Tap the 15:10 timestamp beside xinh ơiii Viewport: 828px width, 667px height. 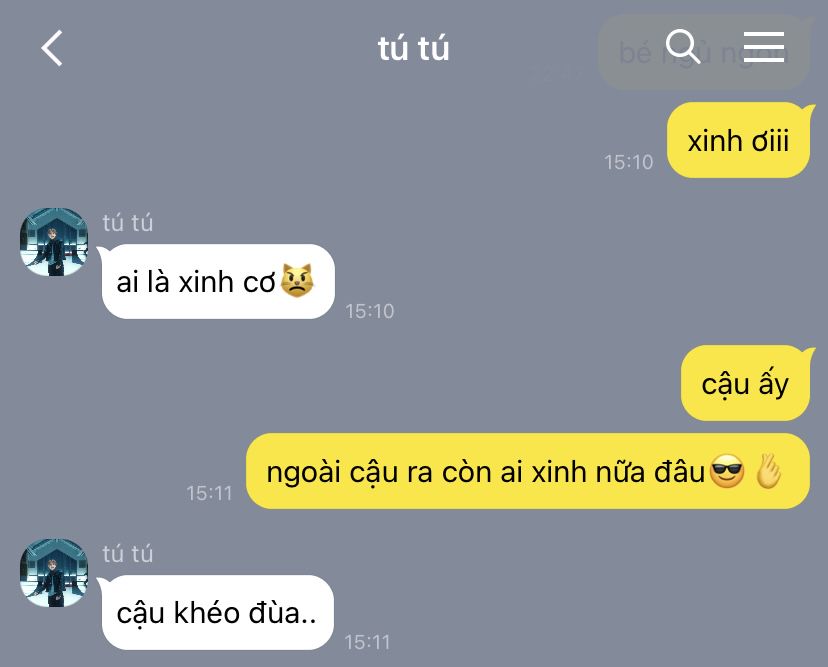[x=628, y=162]
